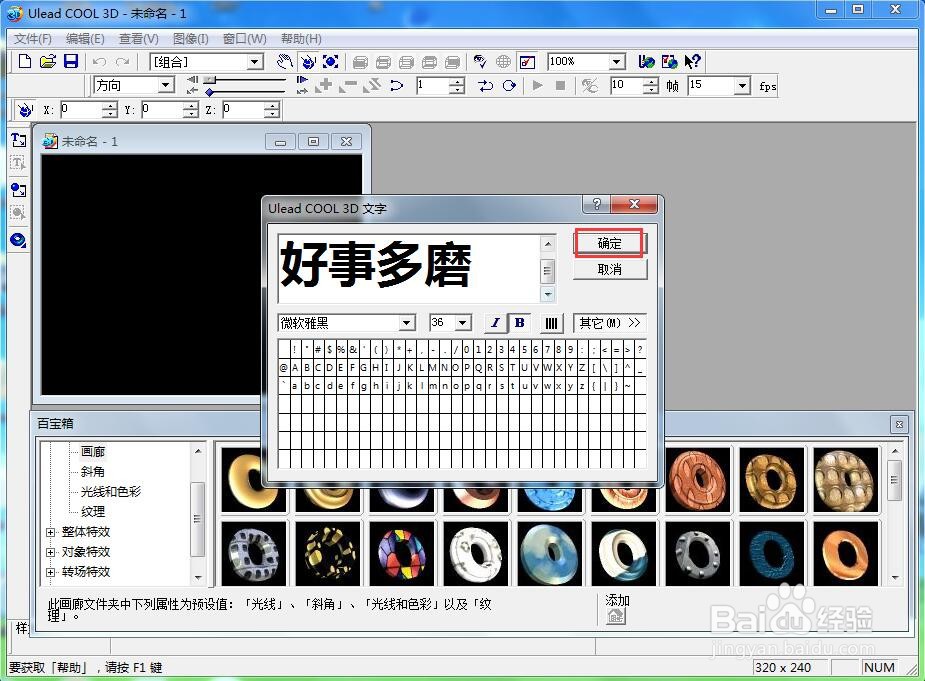The image size is (925, 681).
Task: Click the toolbar icon left of 100% zoom
Action: click(527, 61)
